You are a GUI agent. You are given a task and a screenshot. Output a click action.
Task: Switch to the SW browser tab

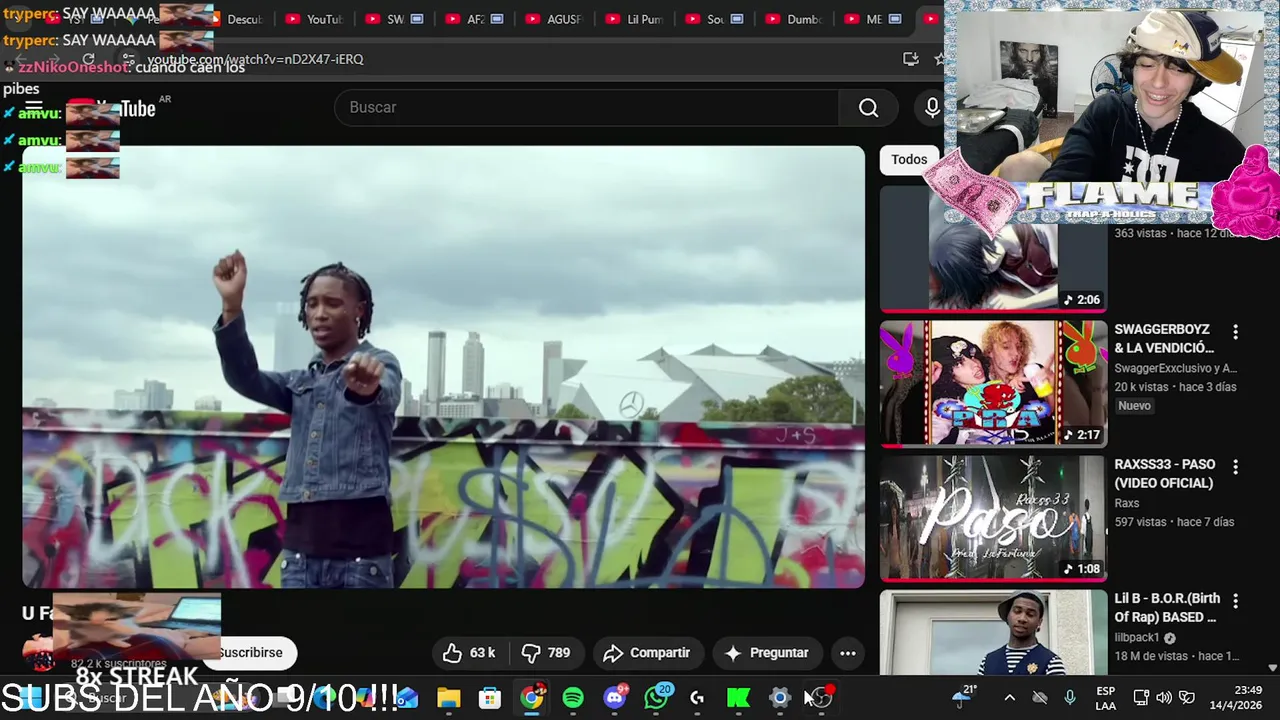(x=393, y=19)
